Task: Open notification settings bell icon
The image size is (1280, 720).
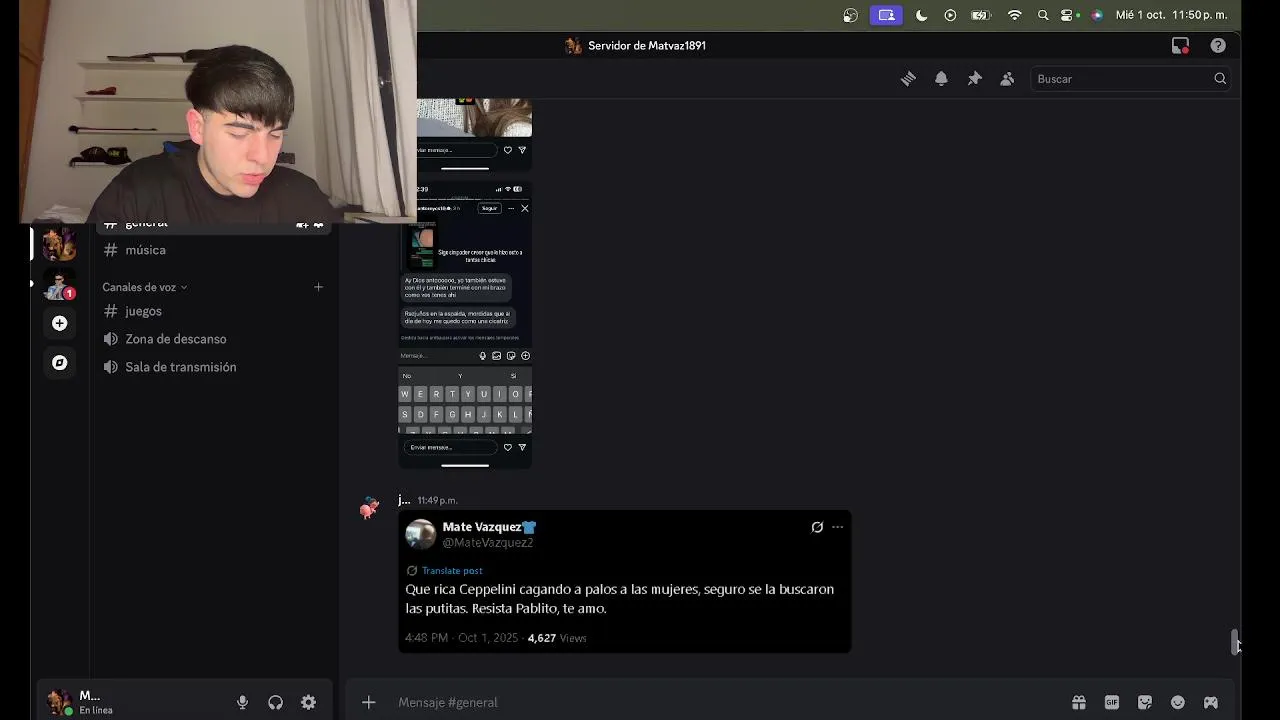Action: pos(941,79)
